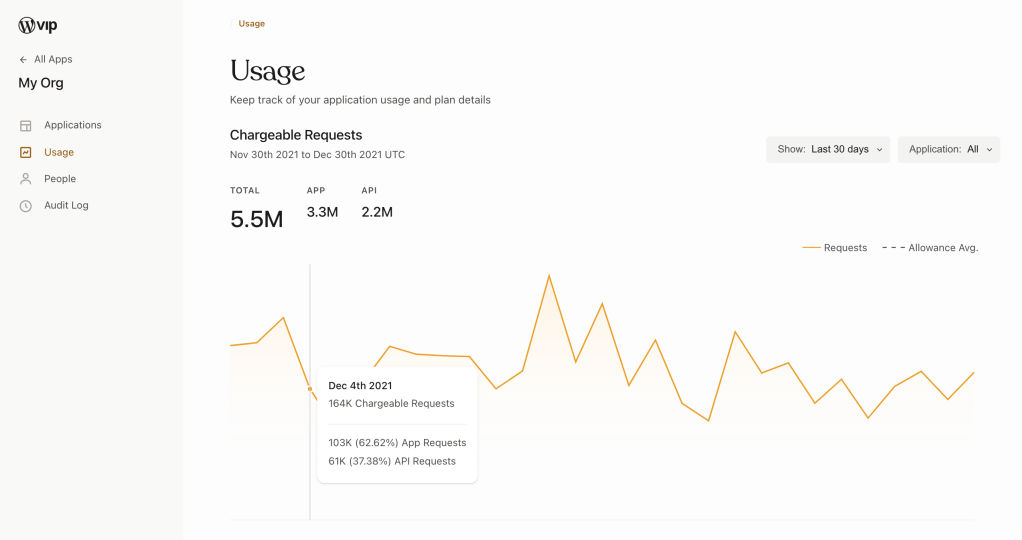This screenshot has width=1022, height=540.
Task: Click the Dec 4th data point marker
Action: coord(310,389)
